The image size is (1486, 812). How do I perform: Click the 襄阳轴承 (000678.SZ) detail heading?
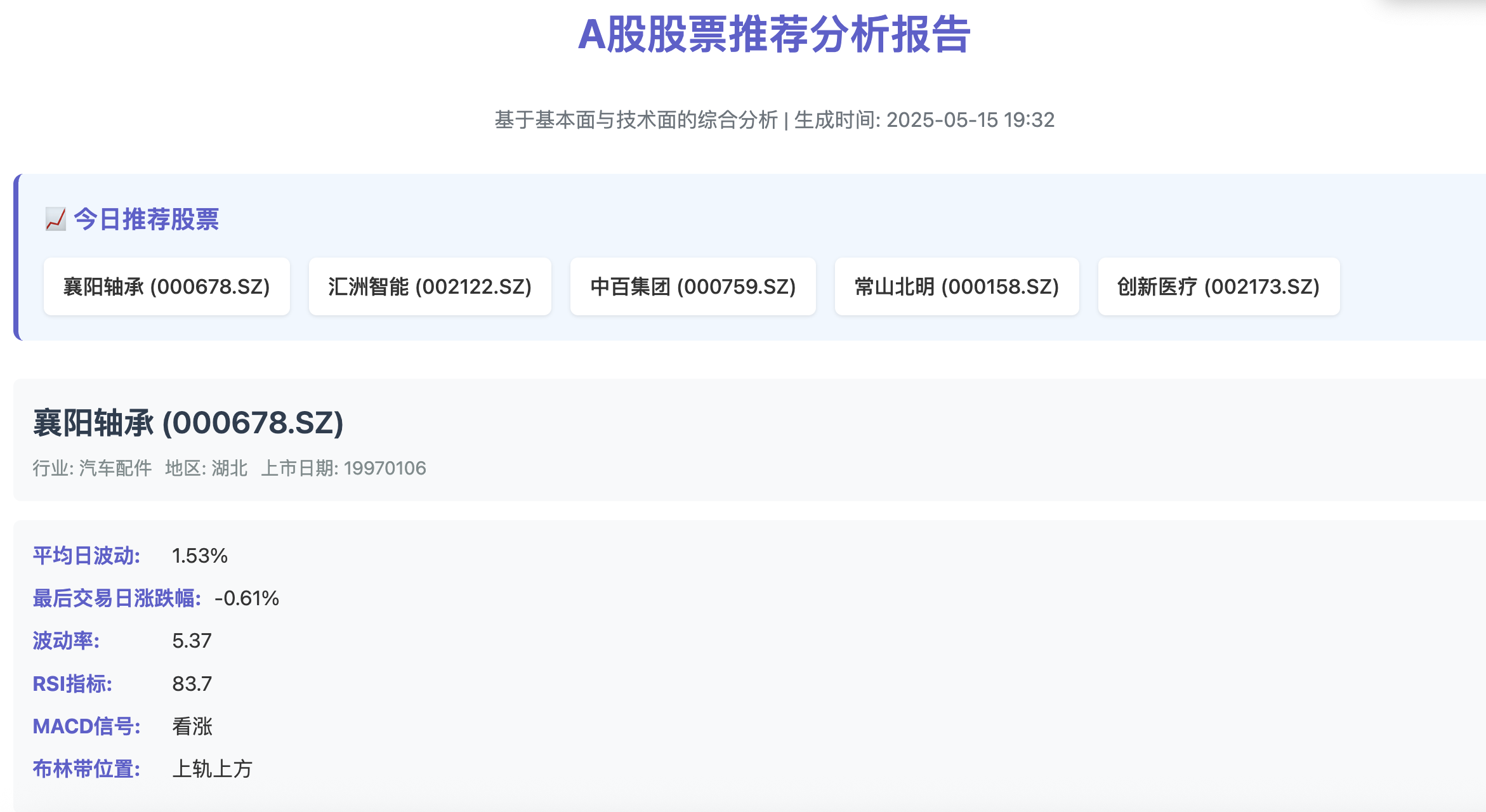click(x=188, y=423)
